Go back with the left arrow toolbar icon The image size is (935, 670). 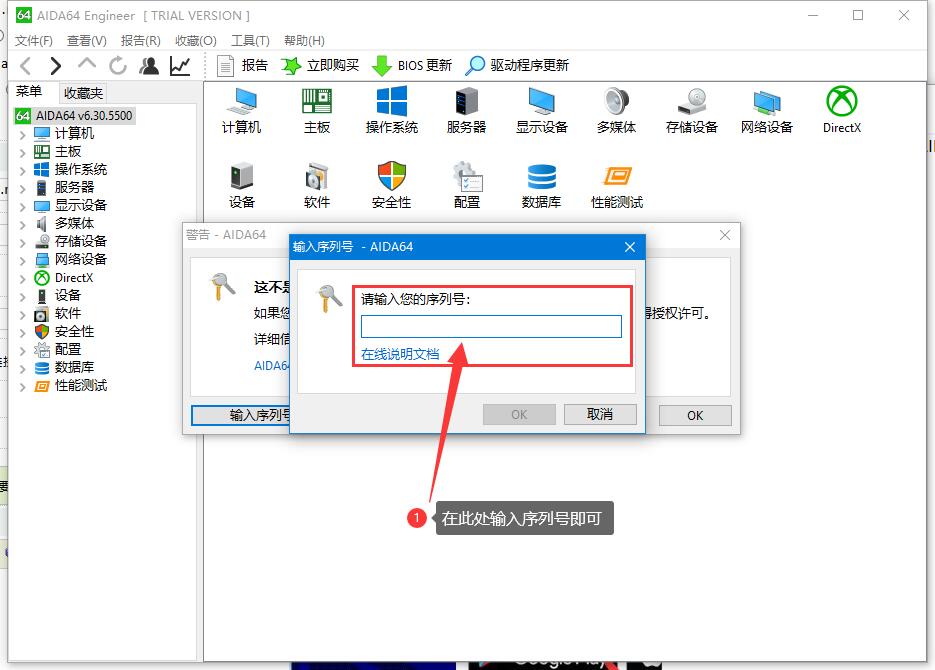pyautogui.click(x=26, y=66)
